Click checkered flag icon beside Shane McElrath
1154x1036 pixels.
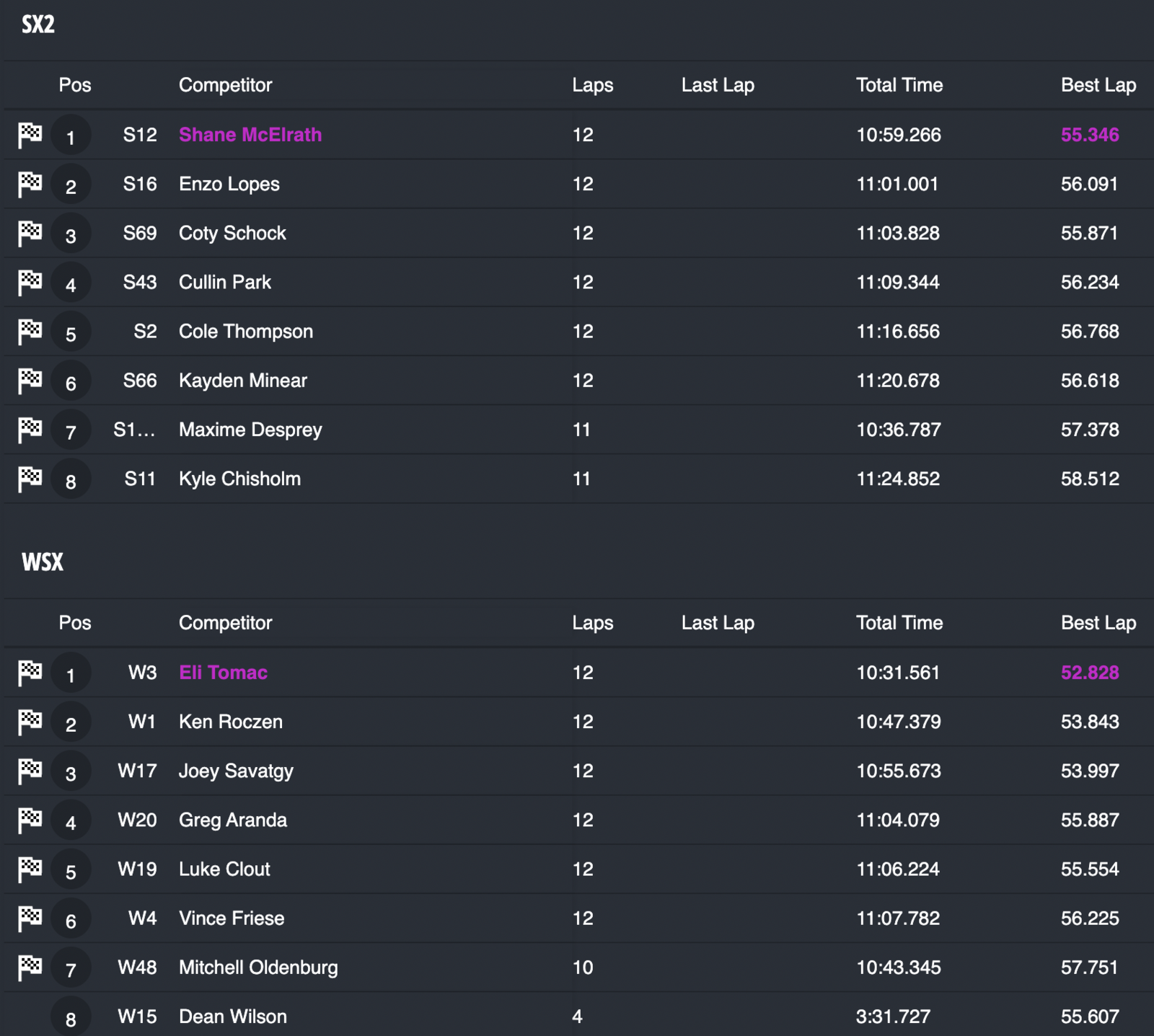(x=30, y=135)
